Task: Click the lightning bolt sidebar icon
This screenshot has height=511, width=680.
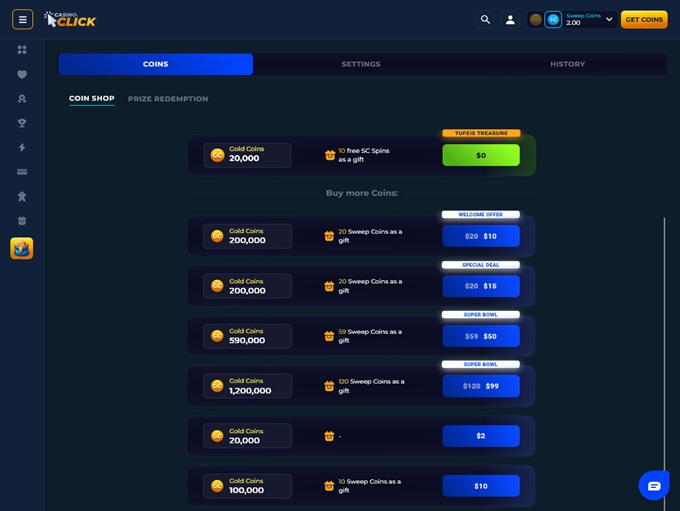Action: (22, 147)
